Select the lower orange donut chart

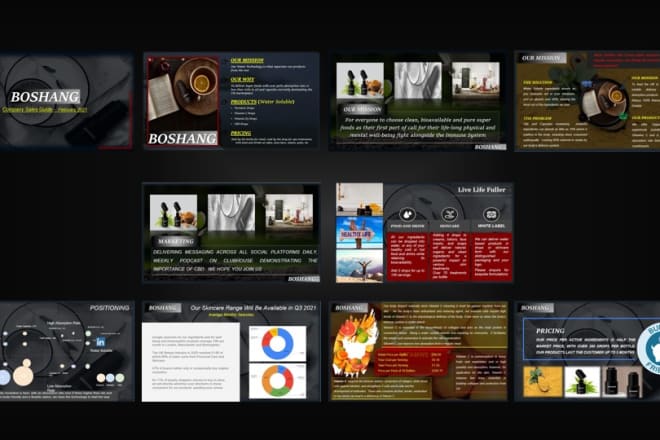[277, 381]
